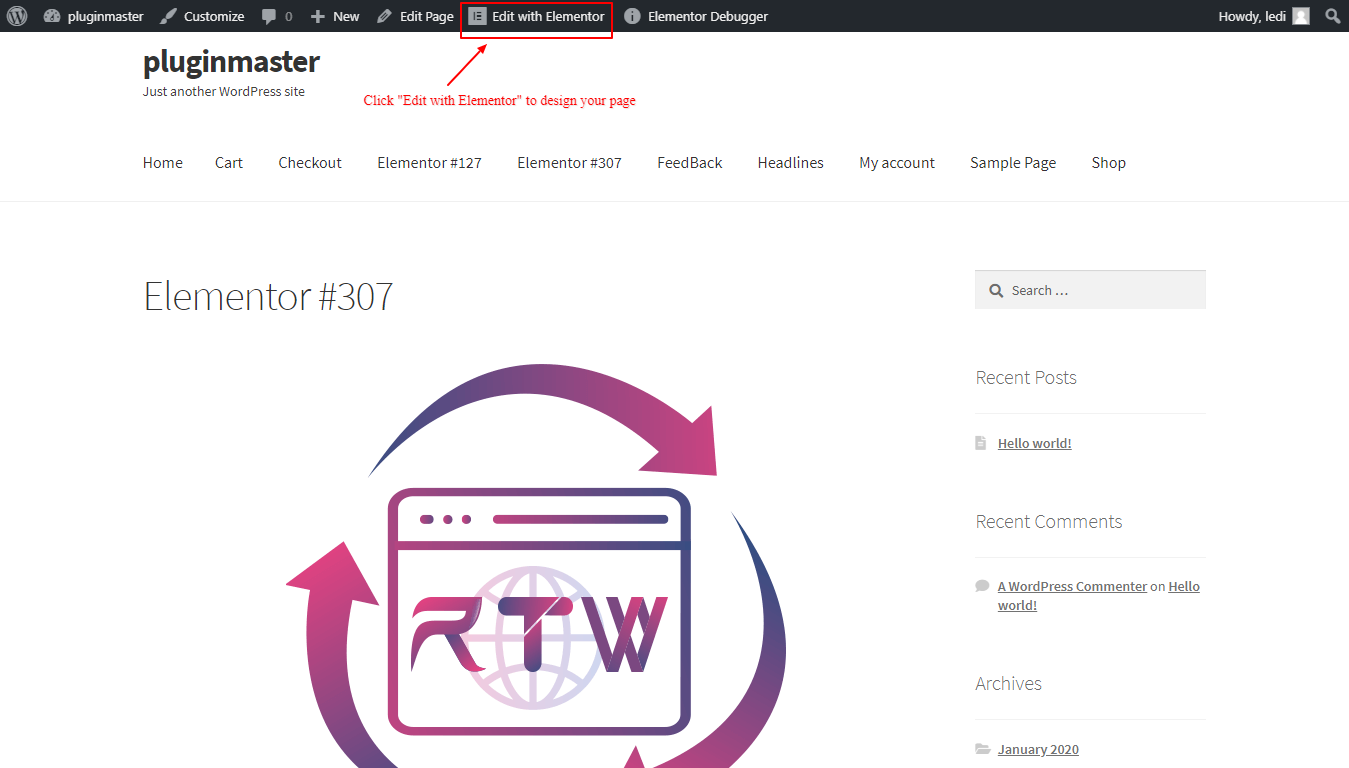
Task: Open comments via speech bubble icon
Action: tap(269, 17)
